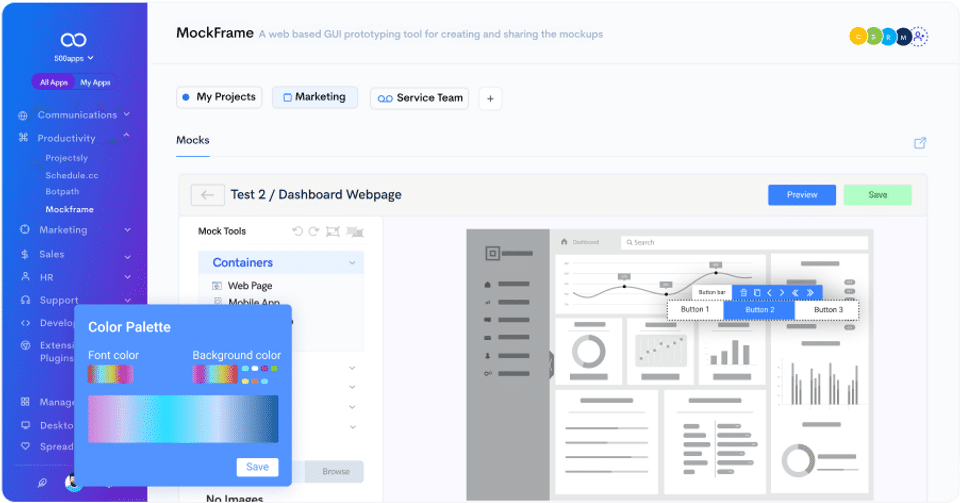Click the double right arrow on Button bar
This screenshot has width=960, height=503.
point(809,292)
